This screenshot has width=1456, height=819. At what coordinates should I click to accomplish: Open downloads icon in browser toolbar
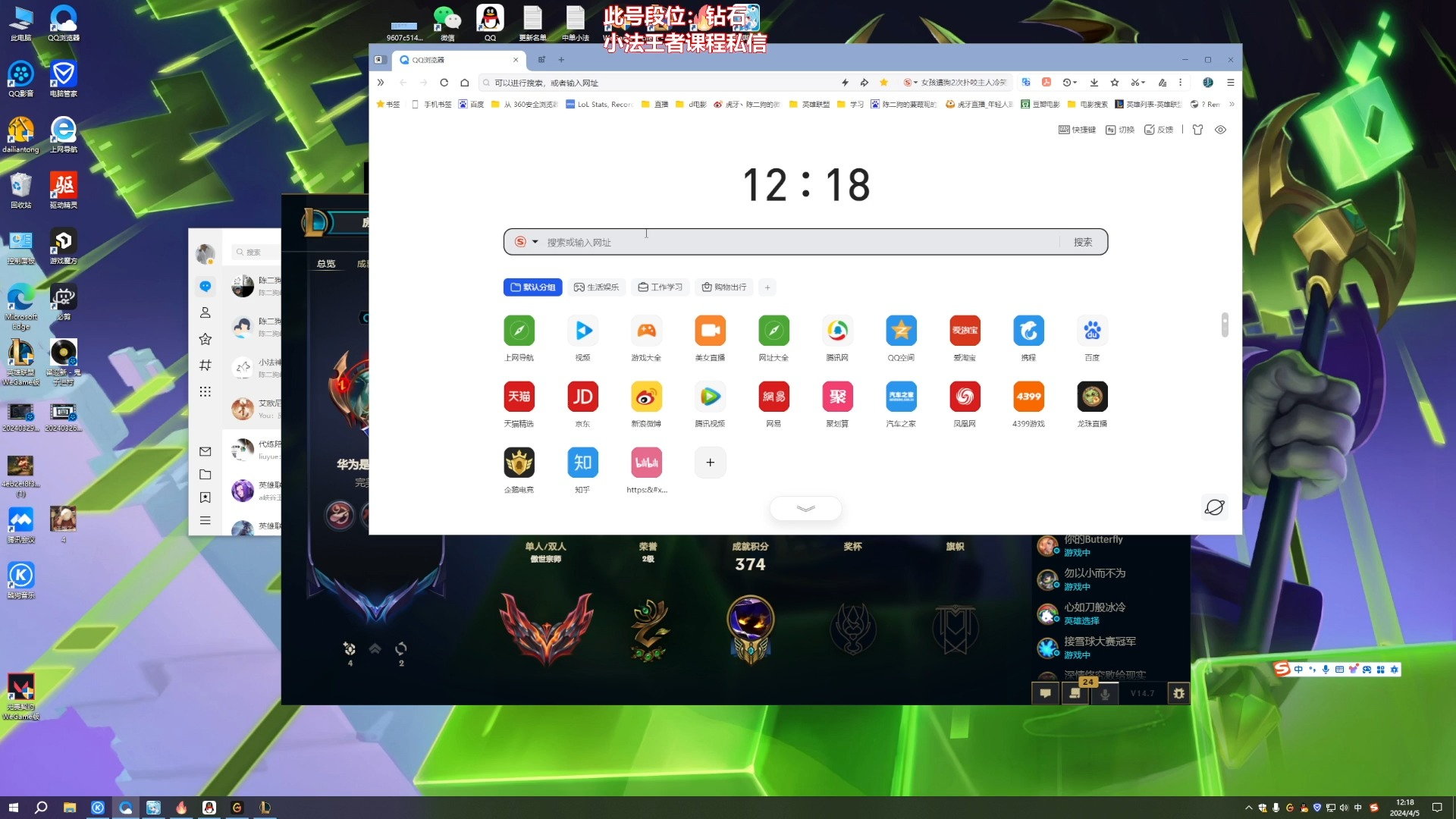pos(1094,83)
